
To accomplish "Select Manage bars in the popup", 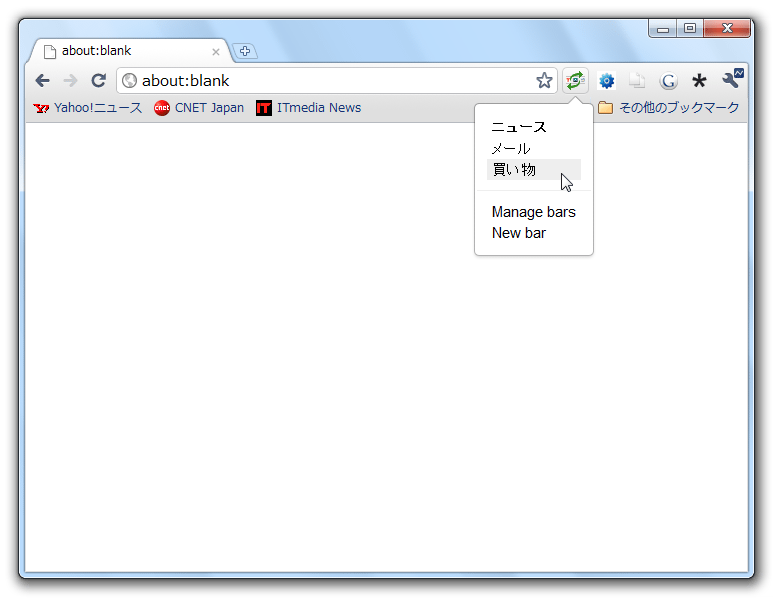I will 534,212.
